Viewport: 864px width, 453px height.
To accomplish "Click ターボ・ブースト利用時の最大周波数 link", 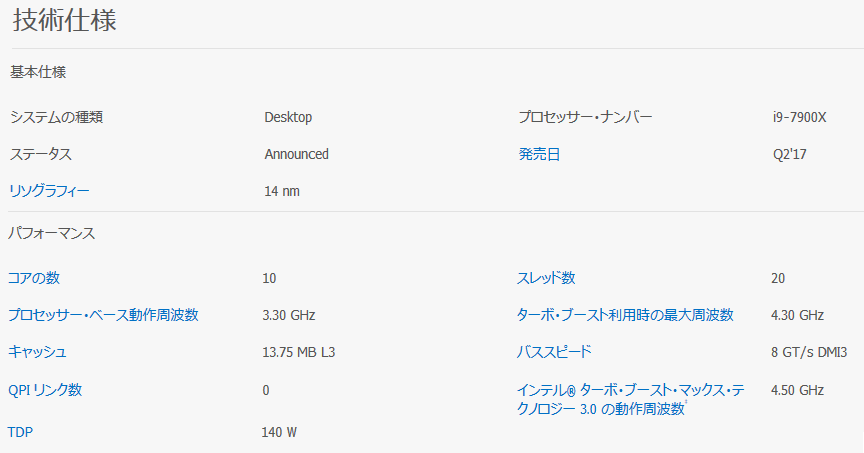I will coord(625,315).
